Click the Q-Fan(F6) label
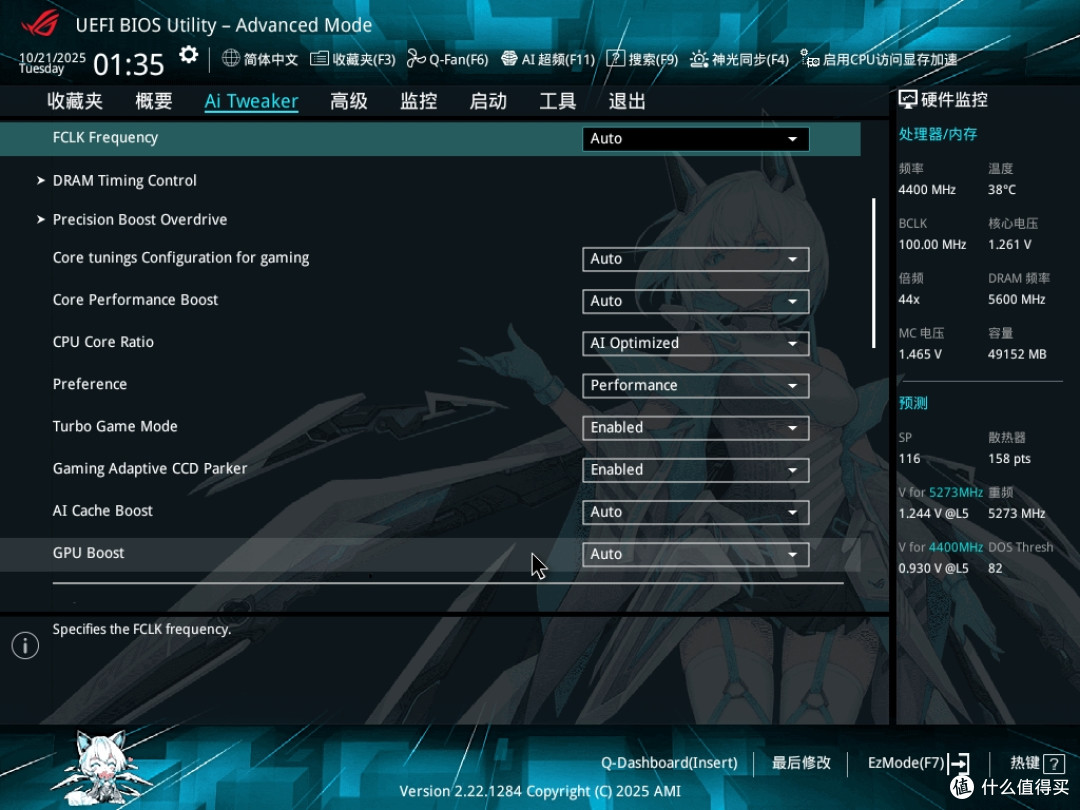Image resolution: width=1080 pixels, height=810 pixels. coord(459,59)
